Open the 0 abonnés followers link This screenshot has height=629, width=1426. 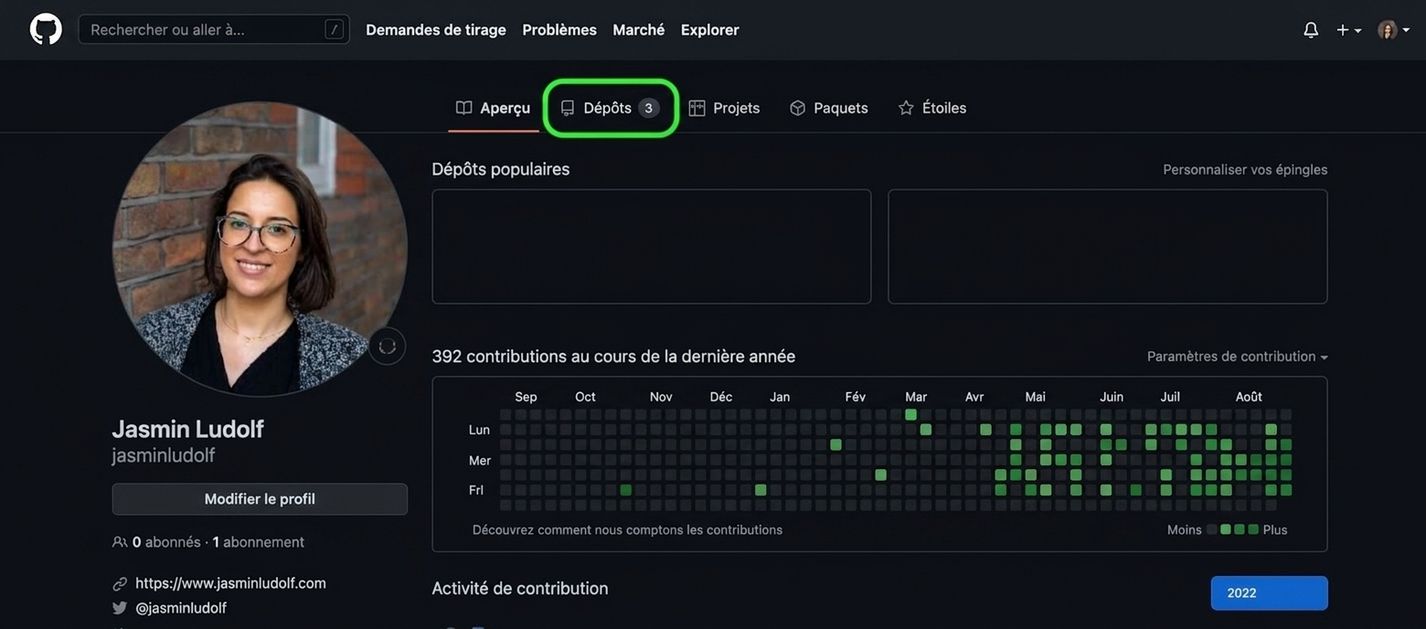click(x=166, y=542)
